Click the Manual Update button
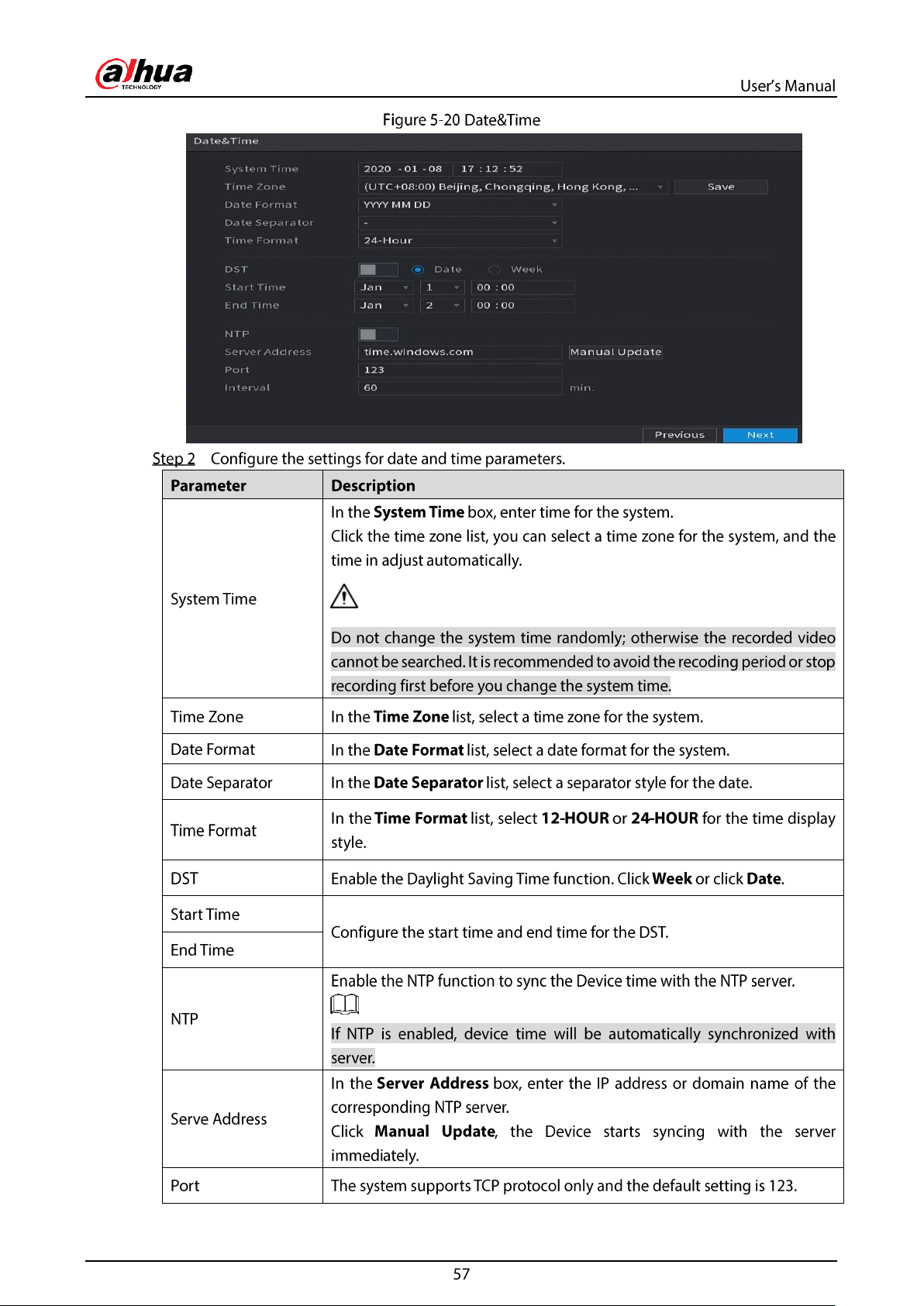Screen dimensions: 924x1306 point(615,352)
